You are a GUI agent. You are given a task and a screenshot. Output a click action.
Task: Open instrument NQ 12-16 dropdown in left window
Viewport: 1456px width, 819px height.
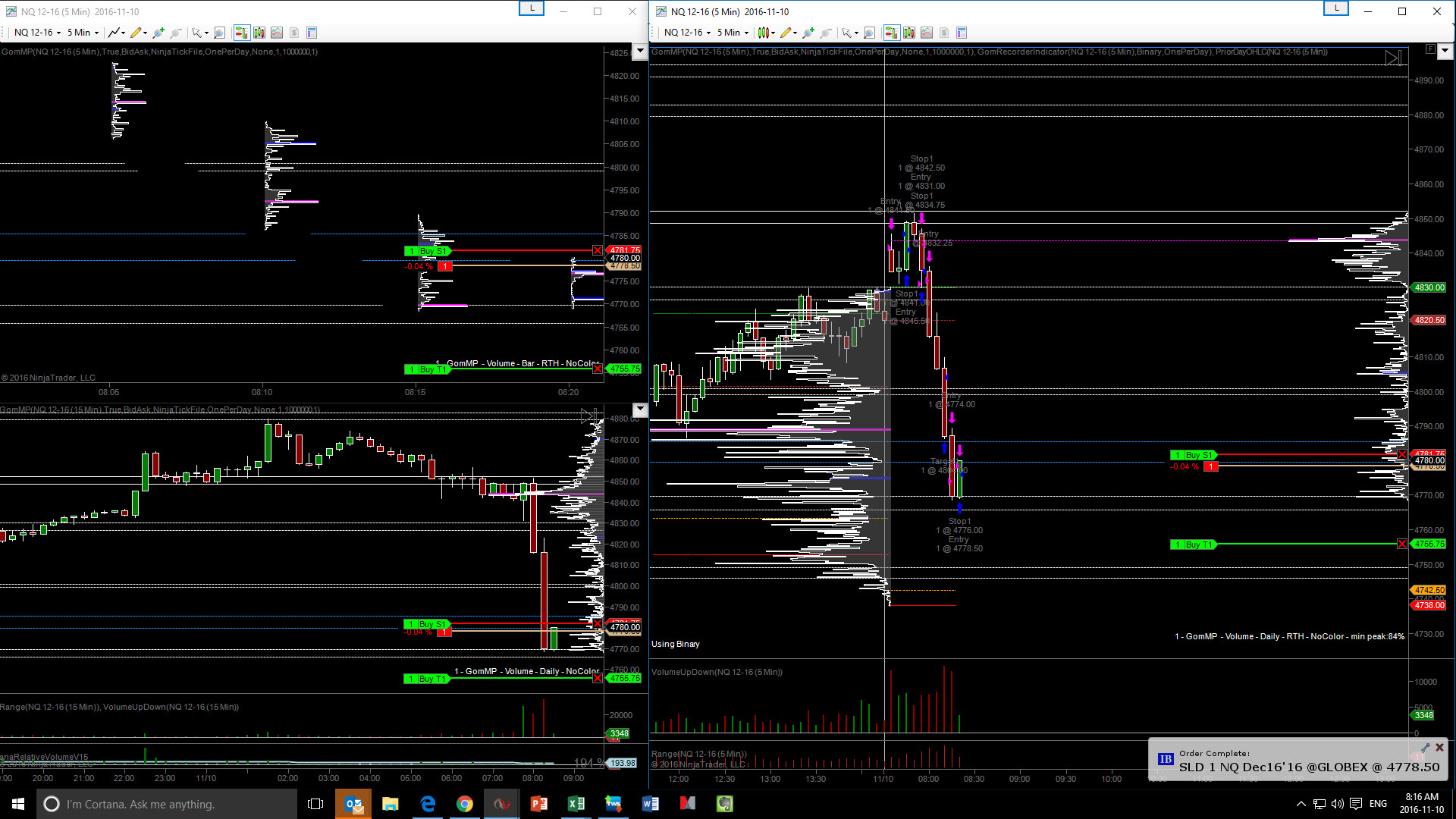(x=37, y=33)
